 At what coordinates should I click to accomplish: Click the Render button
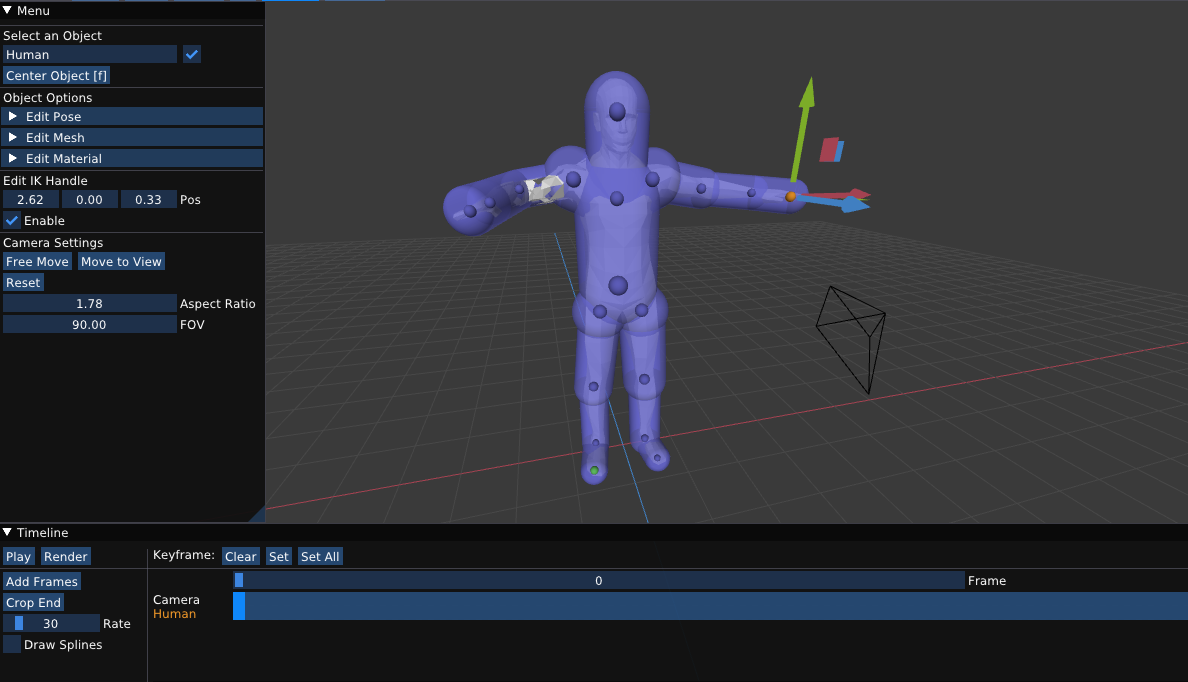[x=66, y=557]
